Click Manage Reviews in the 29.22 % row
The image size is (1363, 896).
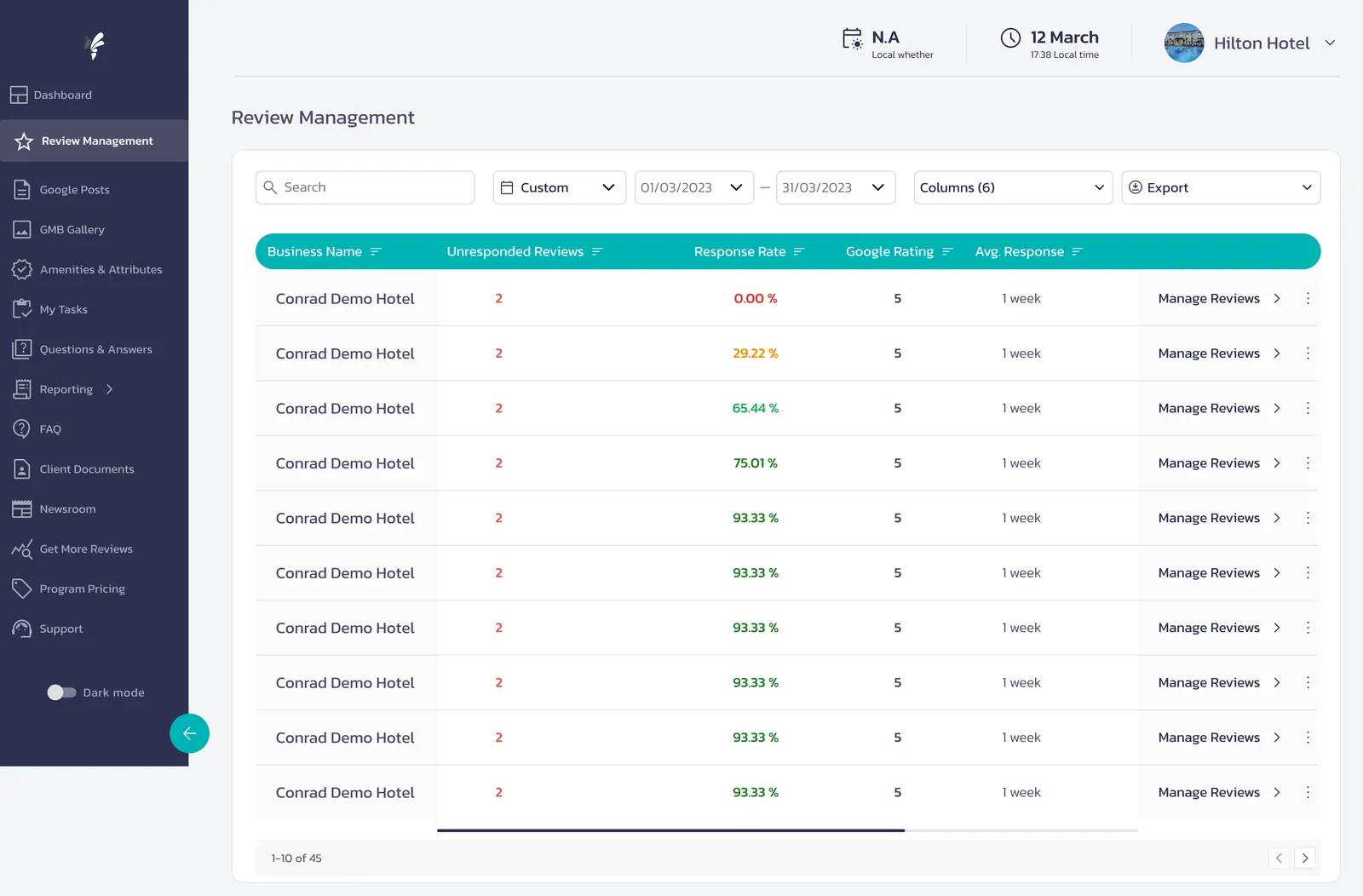coord(1219,353)
